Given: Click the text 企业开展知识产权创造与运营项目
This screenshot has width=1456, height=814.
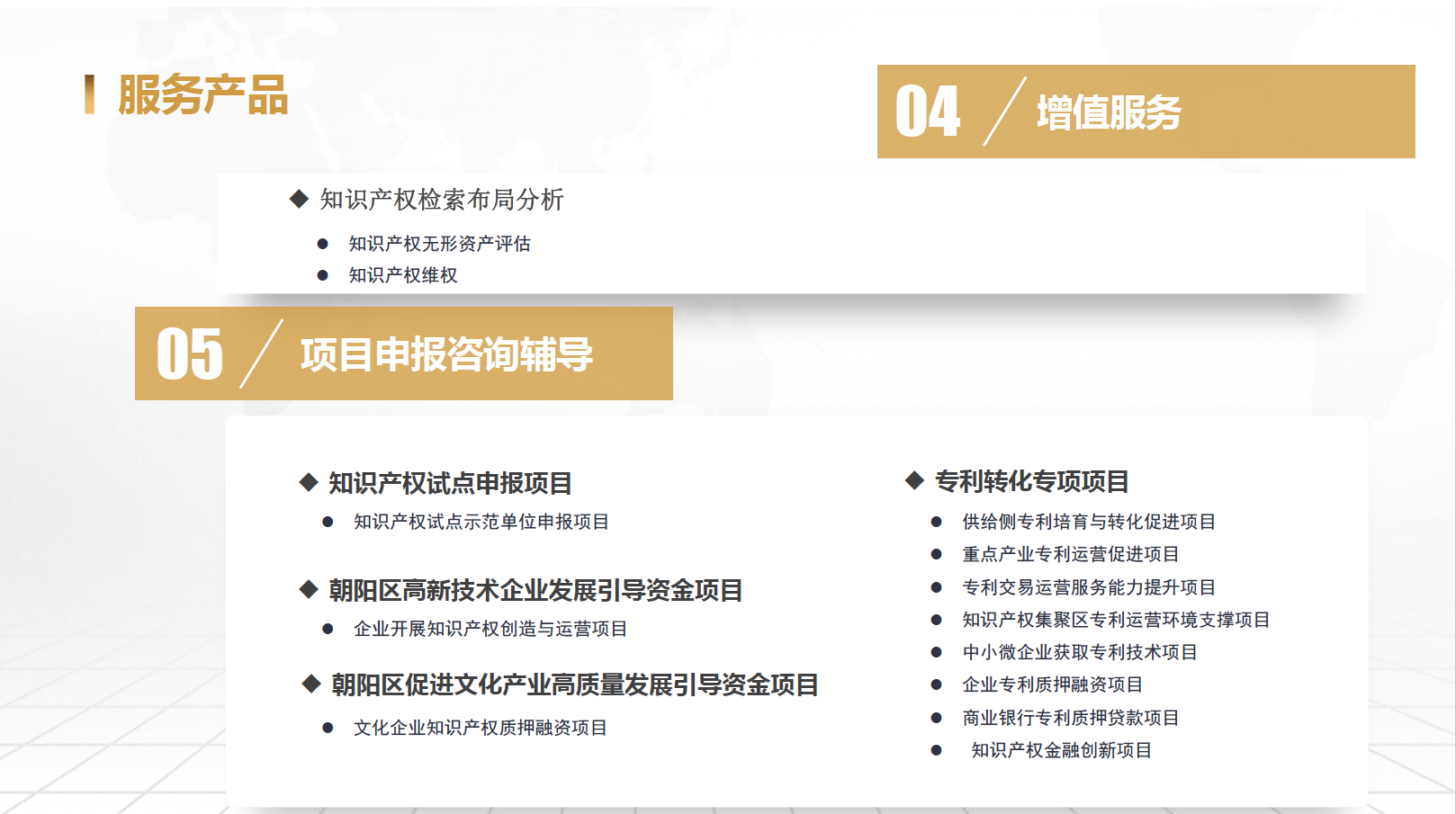Looking at the screenshot, I should pos(490,629).
